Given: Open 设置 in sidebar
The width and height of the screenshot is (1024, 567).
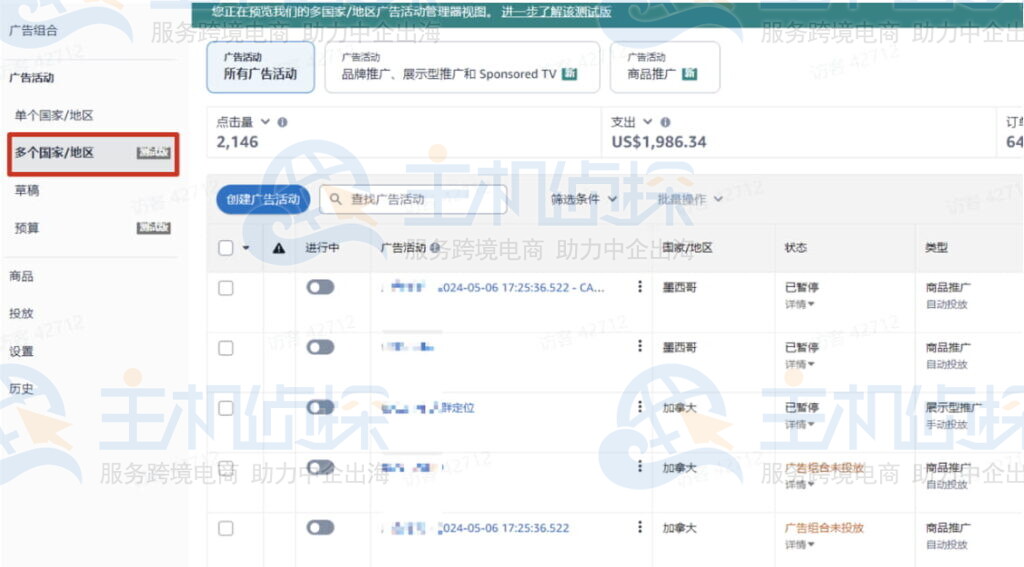Looking at the screenshot, I should coord(21,351).
